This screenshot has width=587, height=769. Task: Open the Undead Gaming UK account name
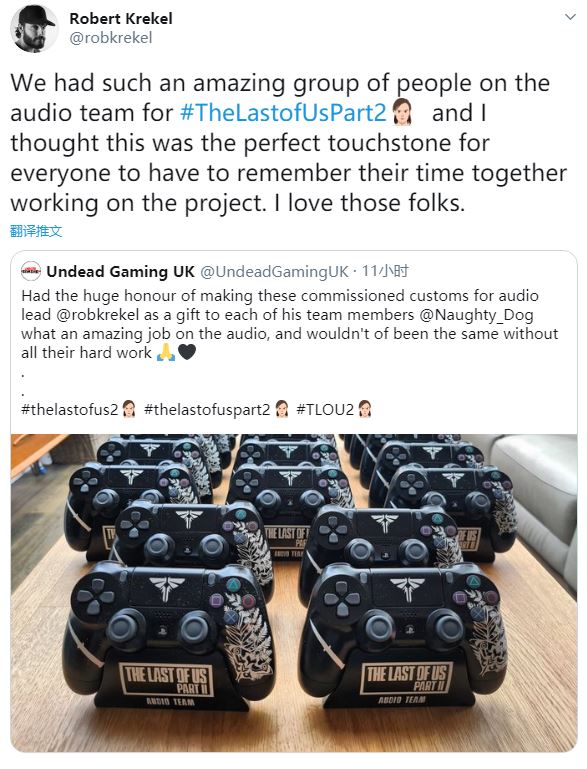(x=121, y=271)
